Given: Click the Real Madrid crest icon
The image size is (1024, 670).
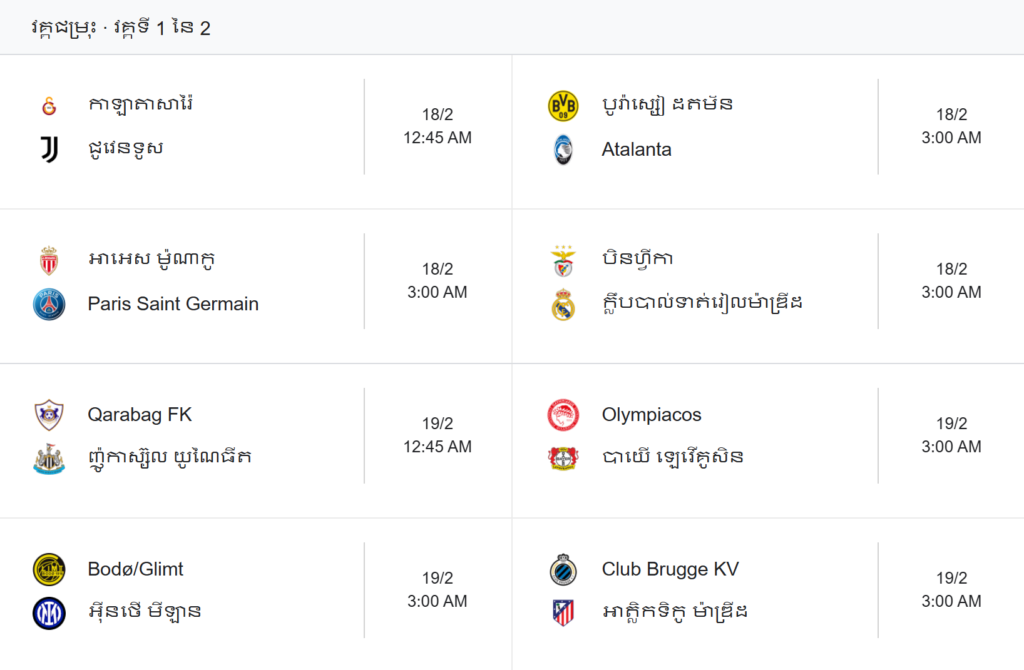Looking at the screenshot, I should coord(563,304).
